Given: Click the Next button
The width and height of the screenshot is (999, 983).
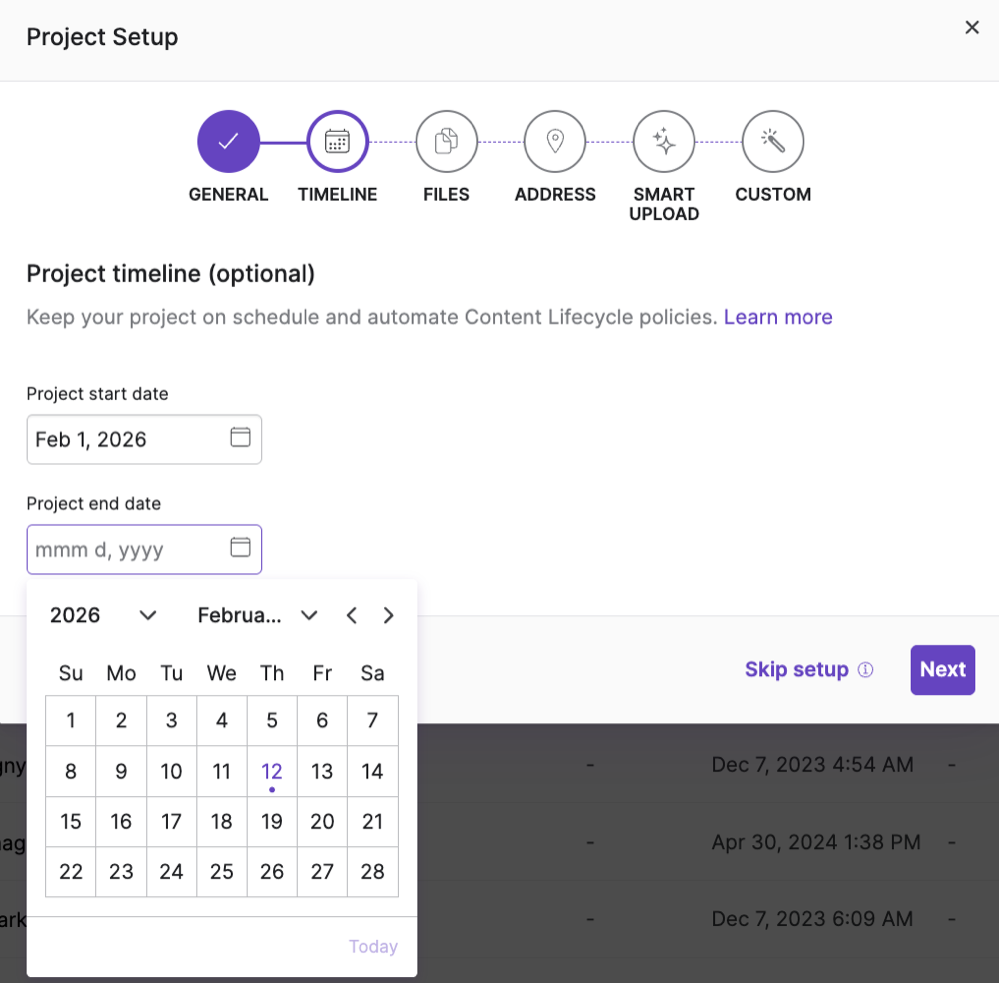Looking at the screenshot, I should pos(942,669).
